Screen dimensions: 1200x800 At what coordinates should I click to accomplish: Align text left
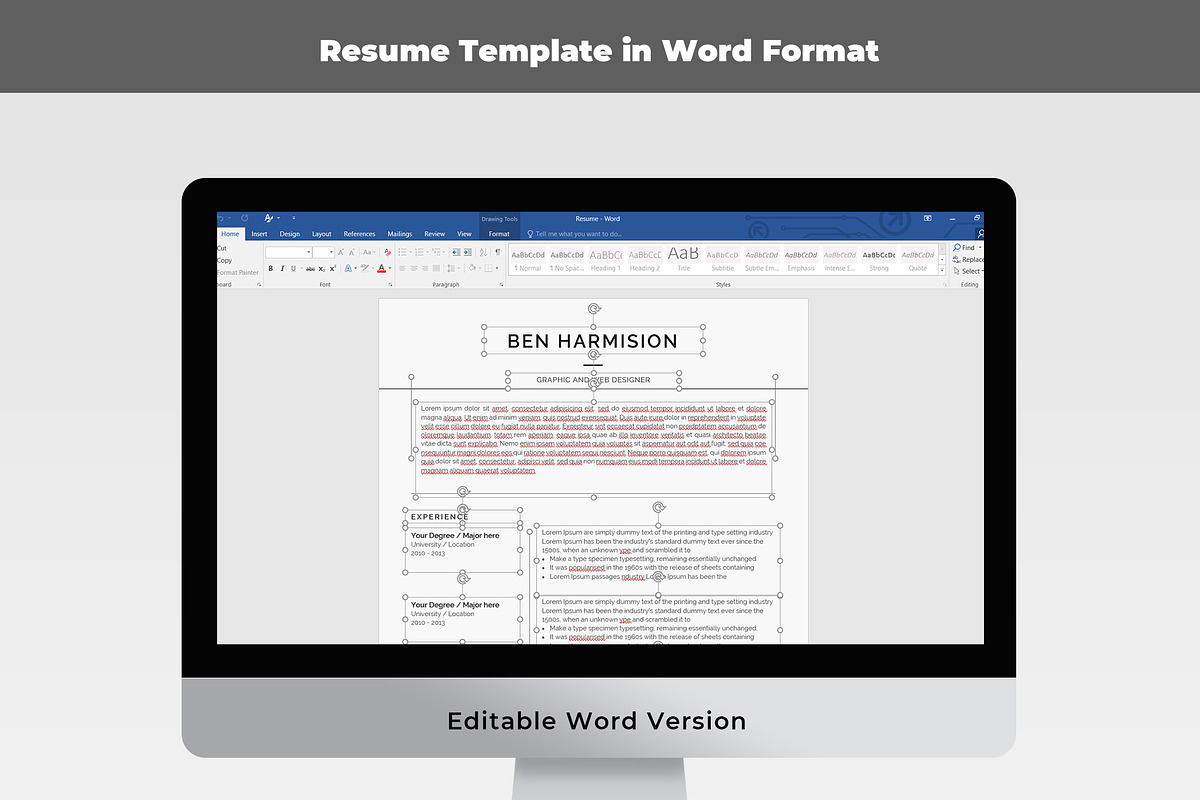pos(402,268)
